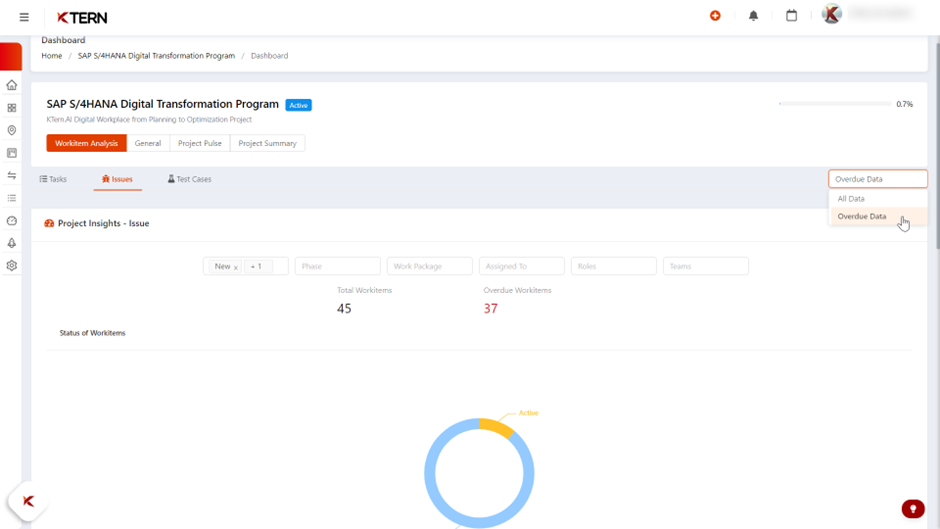Choose All Data from dropdown list
Viewport: 940px width, 529px height.
click(878, 199)
